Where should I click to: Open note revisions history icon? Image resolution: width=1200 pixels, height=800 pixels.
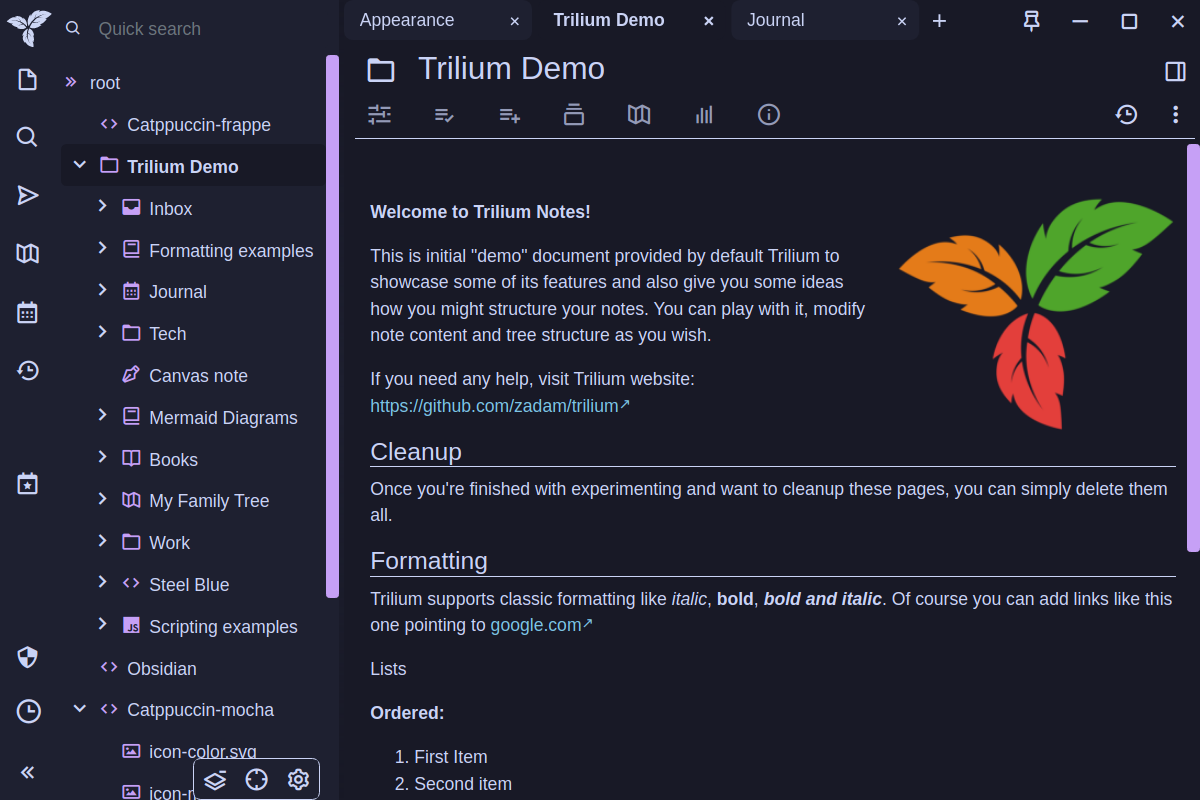pyautogui.click(x=1126, y=114)
